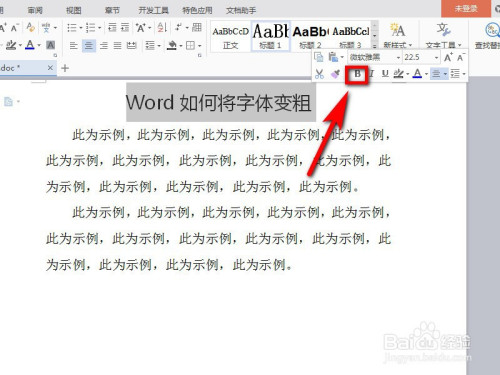Apply the 标题 2 style
The width and height of the screenshot is (500, 375).
310,37
